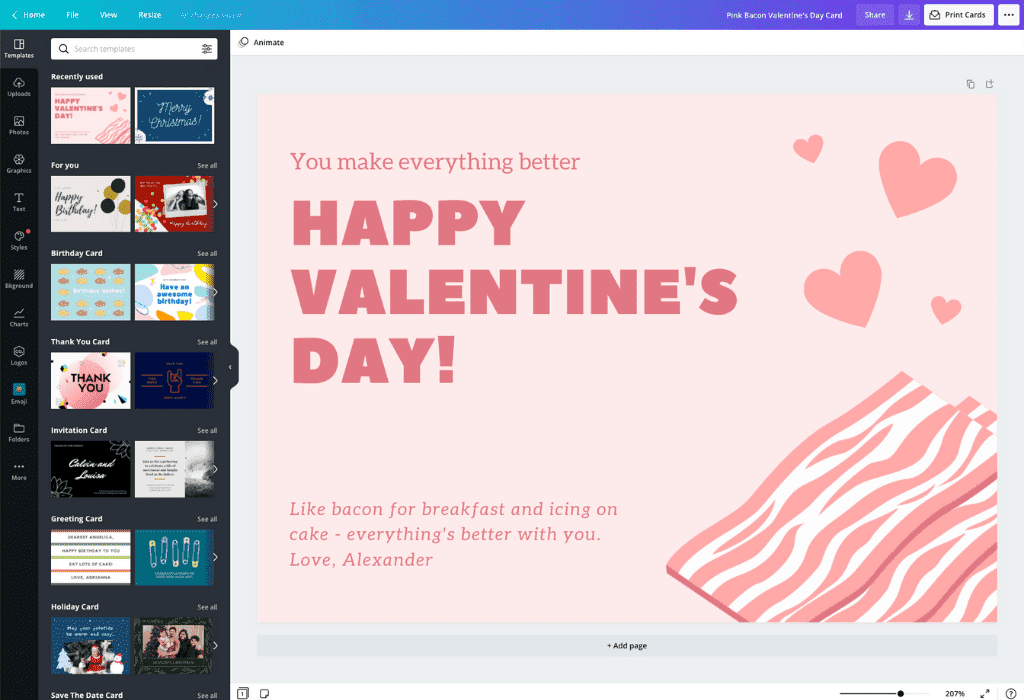This screenshot has height=700, width=1024.
Task: Click the duplicate page icon above the canvas
Action: click(x=969, y=84)
